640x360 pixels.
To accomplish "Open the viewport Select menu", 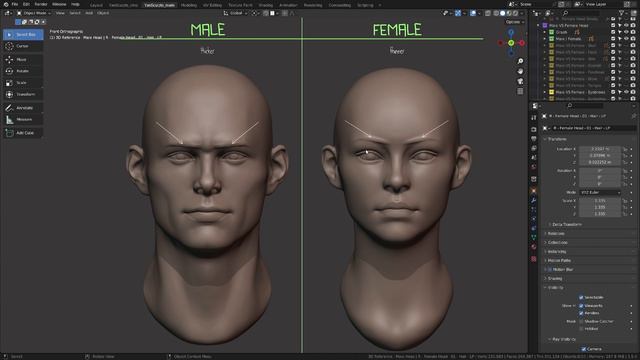I will pyautogui.click(x=75, y=13).
